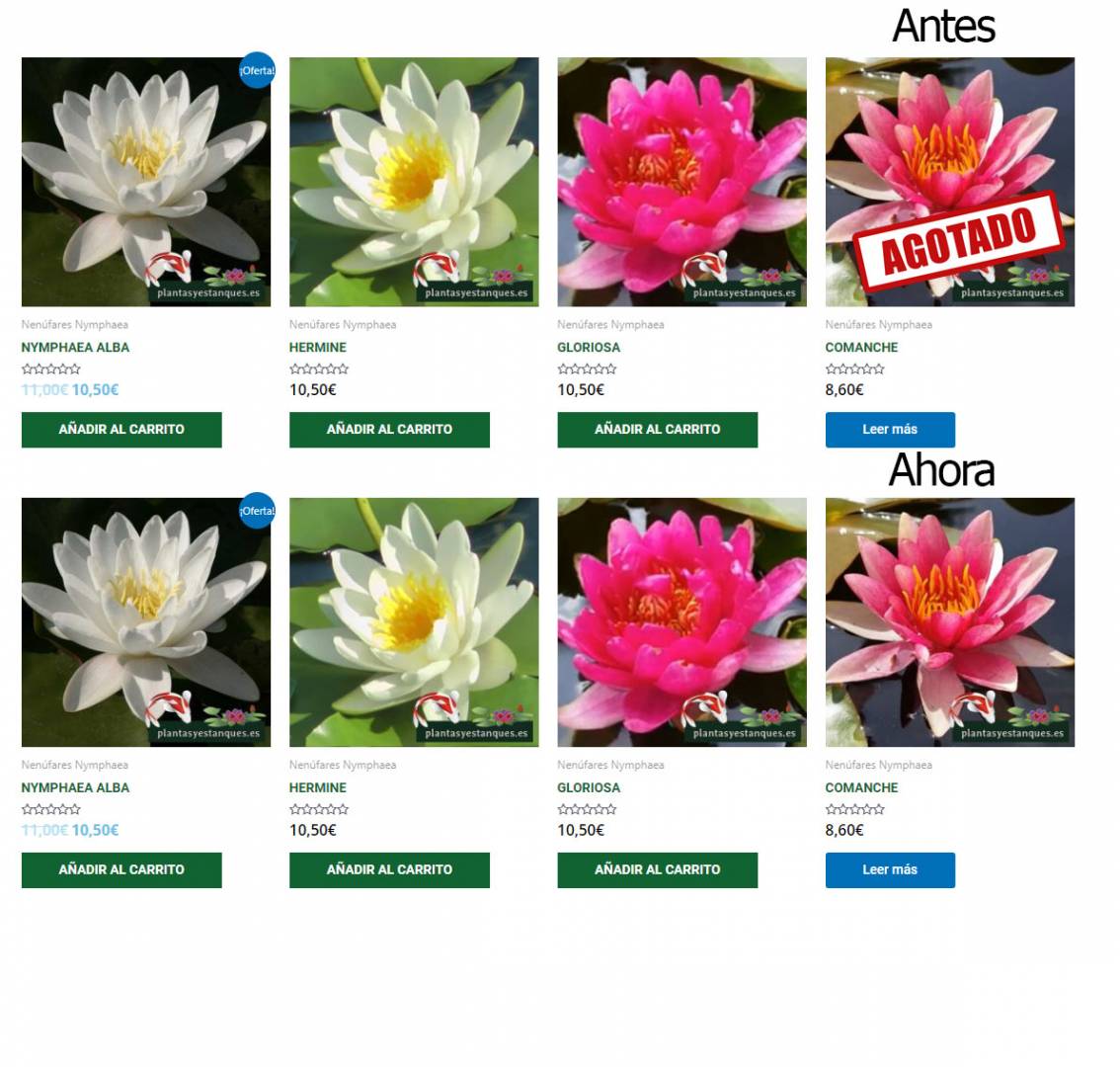
Task: Open top-row white Nymphaea Alba flower image
Action: [146, 182]
